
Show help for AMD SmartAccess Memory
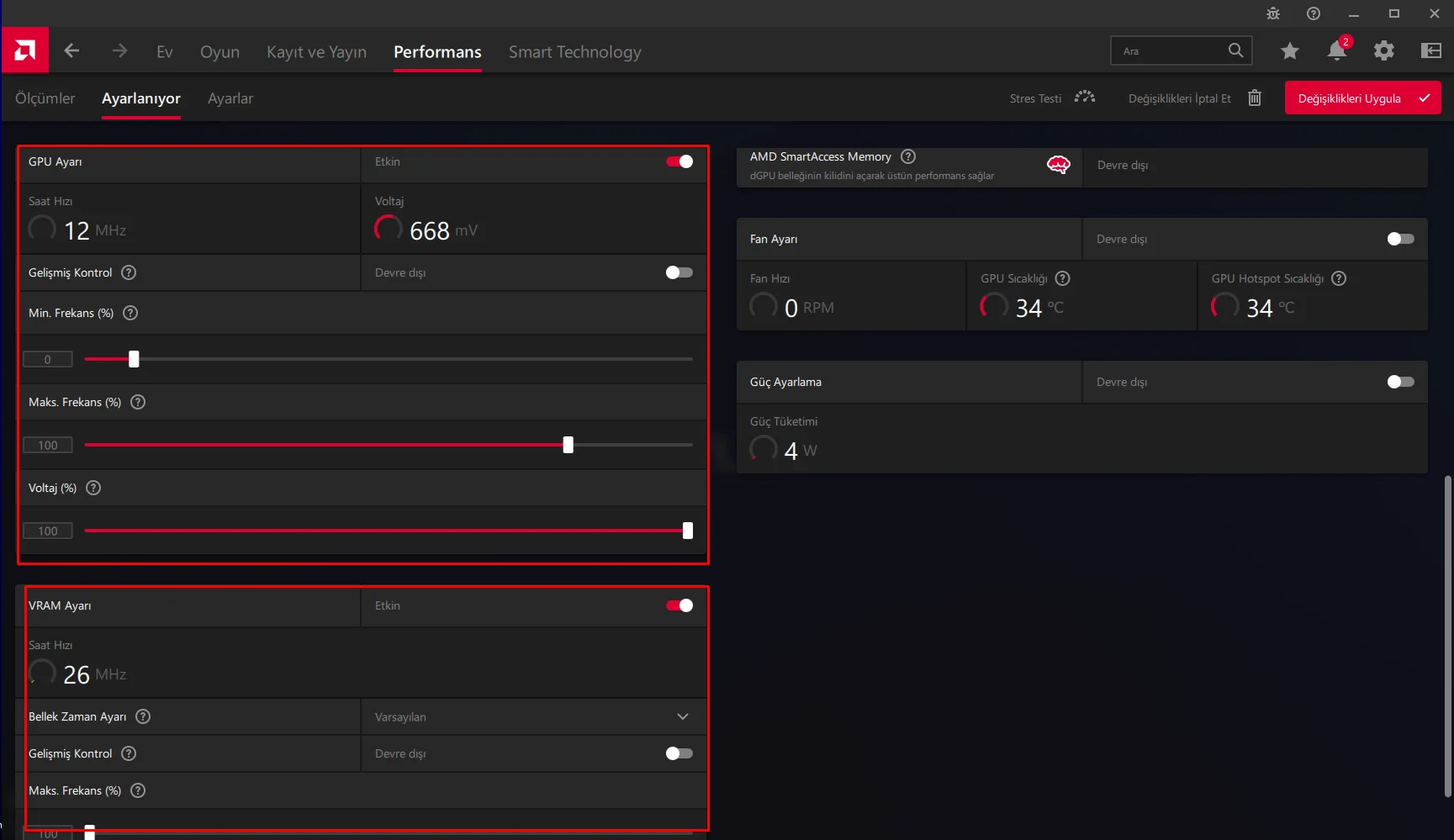tap(908, 156)
